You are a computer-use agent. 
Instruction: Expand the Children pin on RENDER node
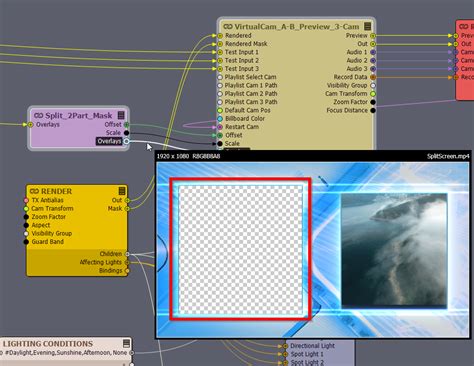pos(127,254)
